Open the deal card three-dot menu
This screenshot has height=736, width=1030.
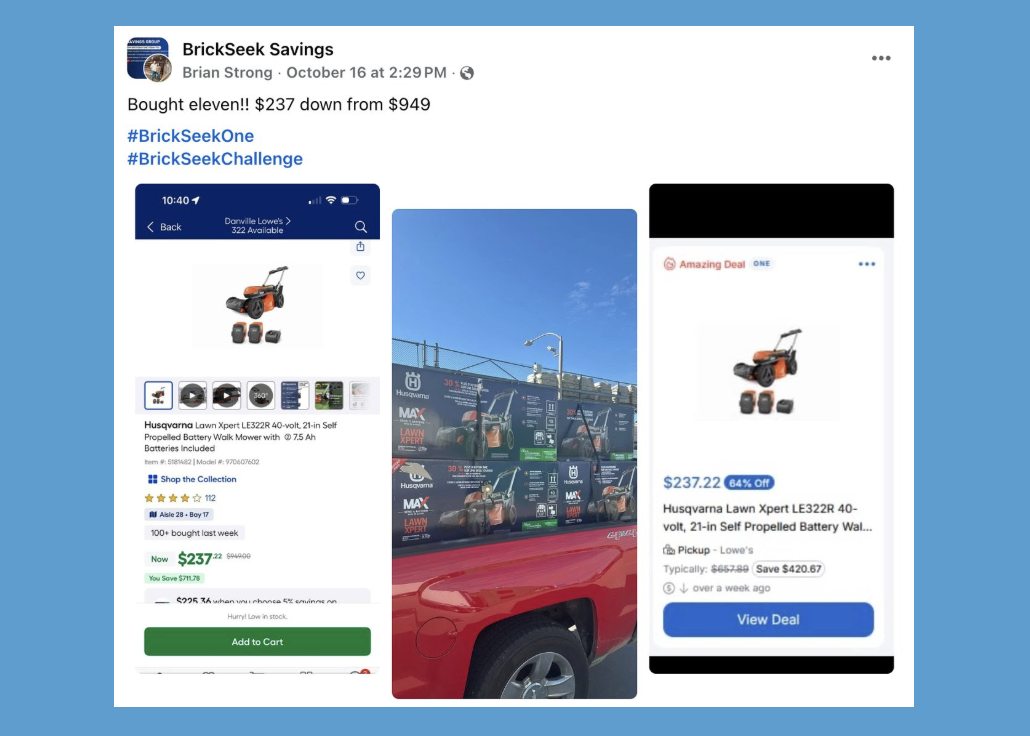[x=866, y=264]
